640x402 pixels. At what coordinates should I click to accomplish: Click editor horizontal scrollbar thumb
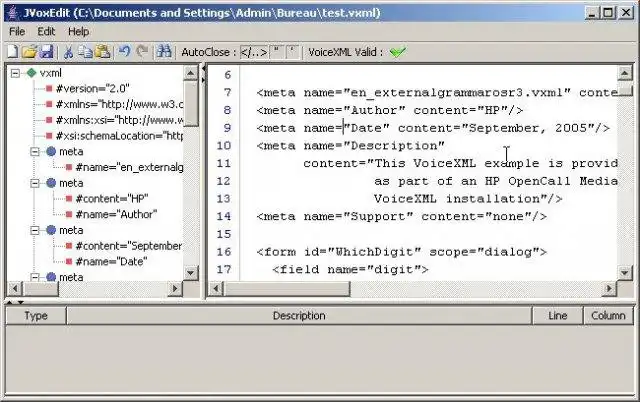287,289
